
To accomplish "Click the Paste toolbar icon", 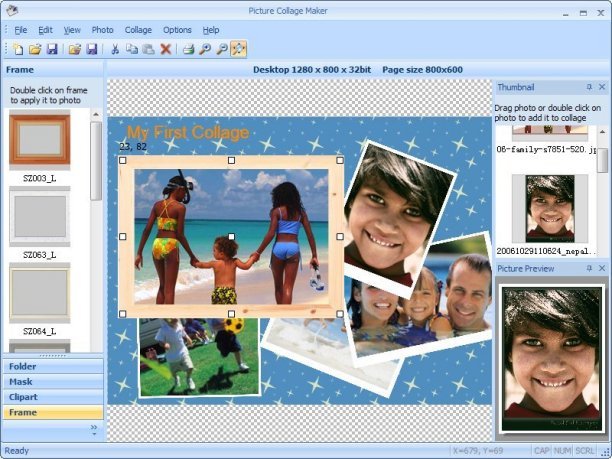I will (x=148, y=49).
